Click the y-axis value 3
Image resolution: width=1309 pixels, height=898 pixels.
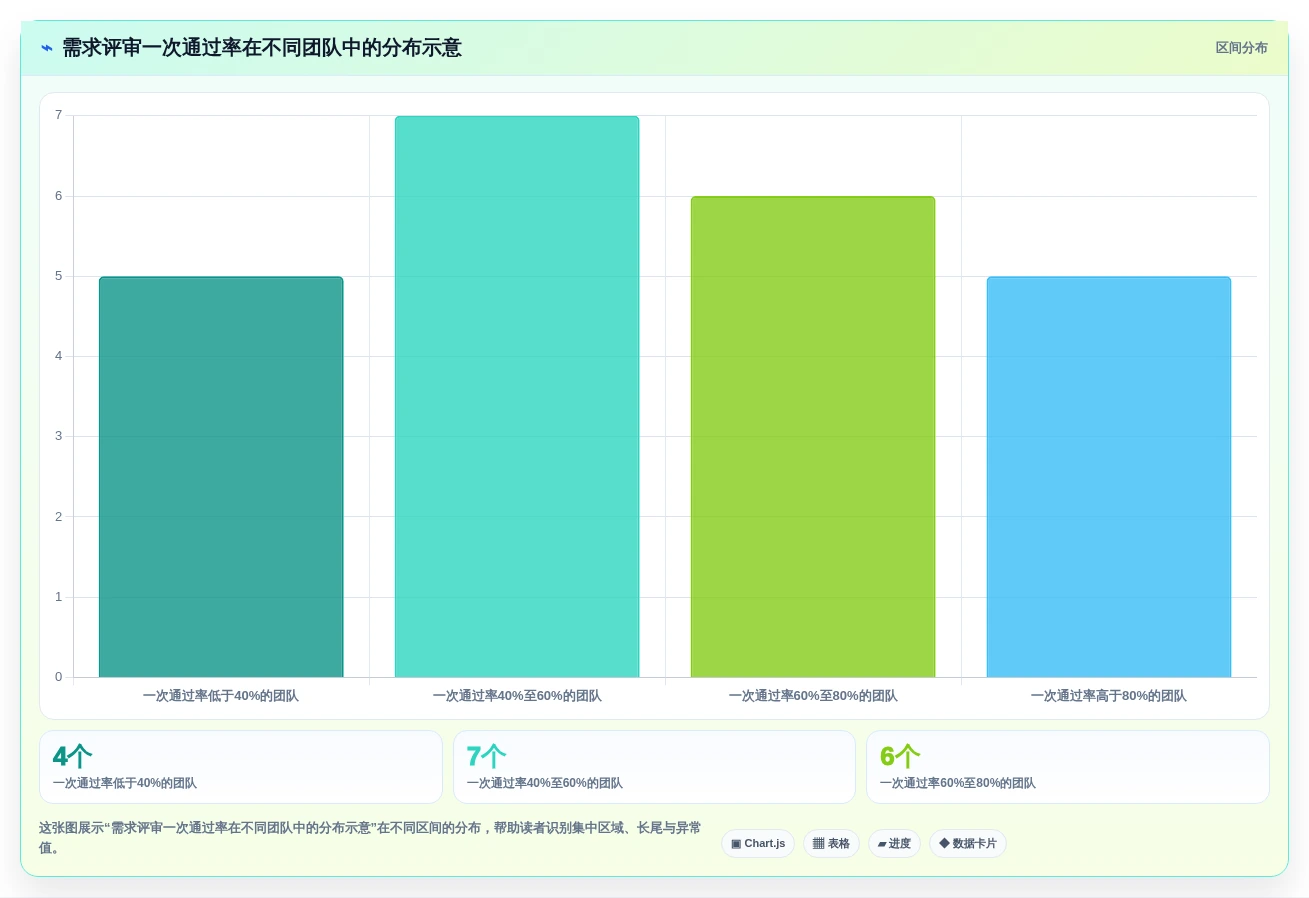click(x=58, y=436)
